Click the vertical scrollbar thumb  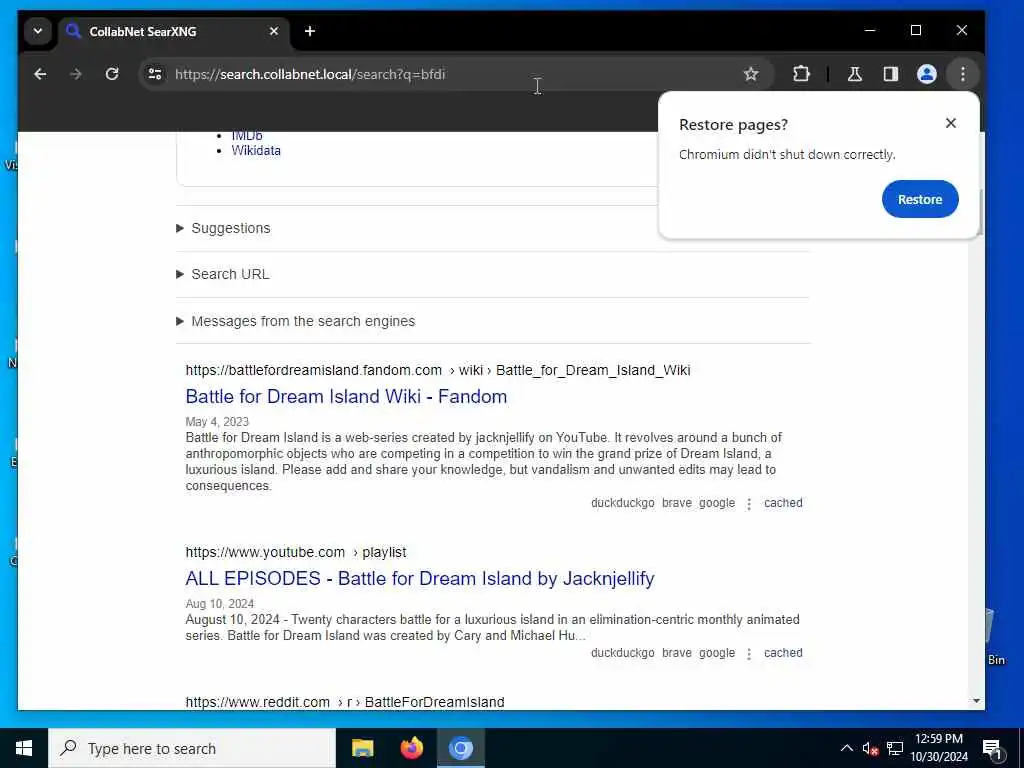click(982, 212)
